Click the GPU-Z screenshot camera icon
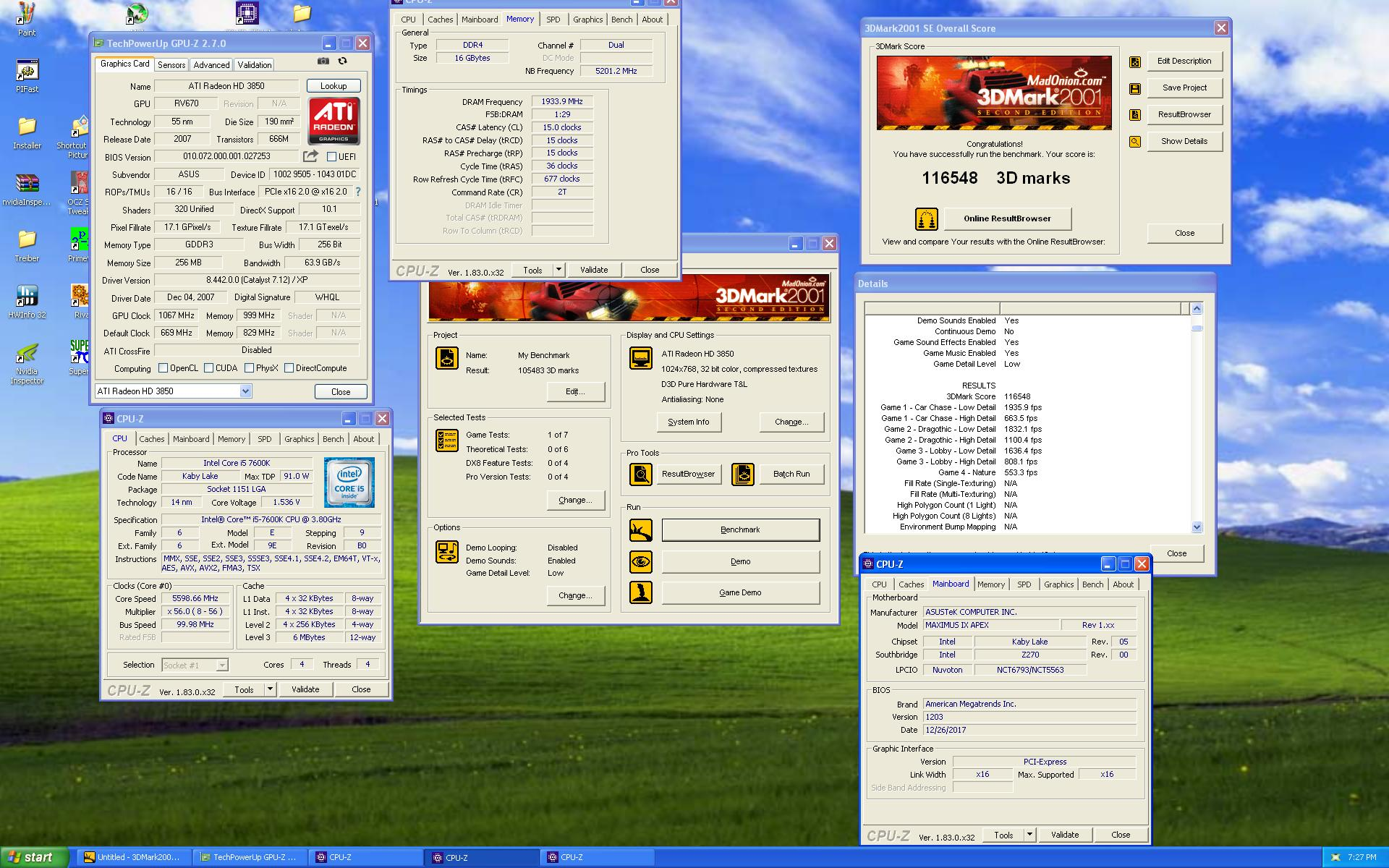This screenshot has width=1389, height=868. 323,61
